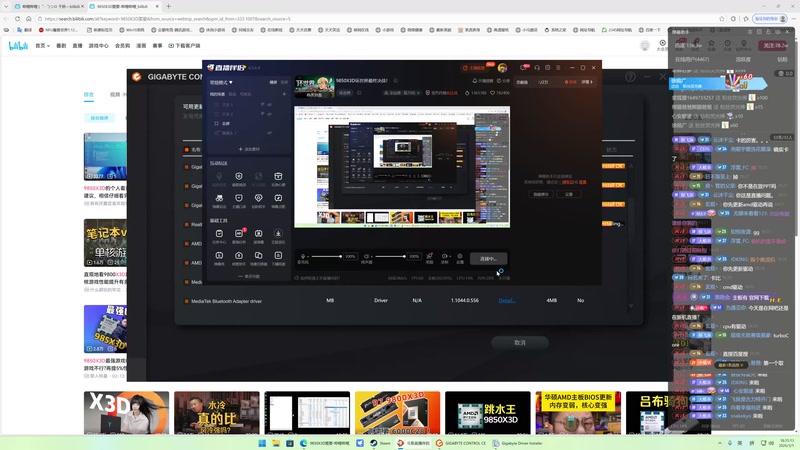Open the Detail link for MediaTek Bluetooth driver
The height and width of the screenshot is (450, 800).
pos(507,301)
